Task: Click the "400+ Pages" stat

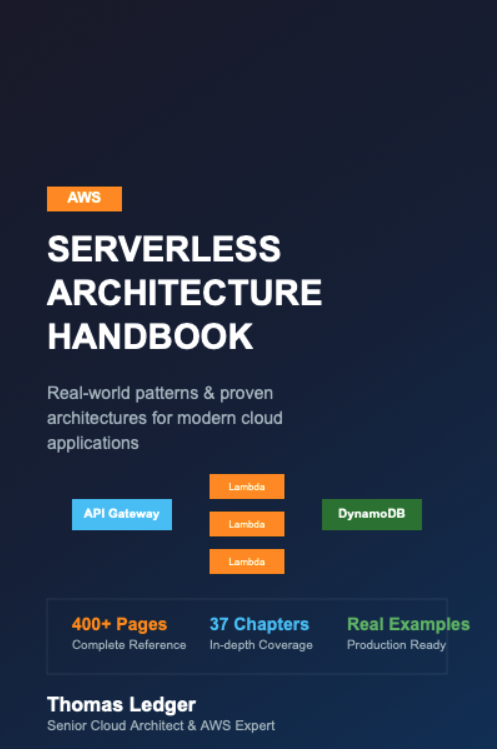Action: coord(119,624)
